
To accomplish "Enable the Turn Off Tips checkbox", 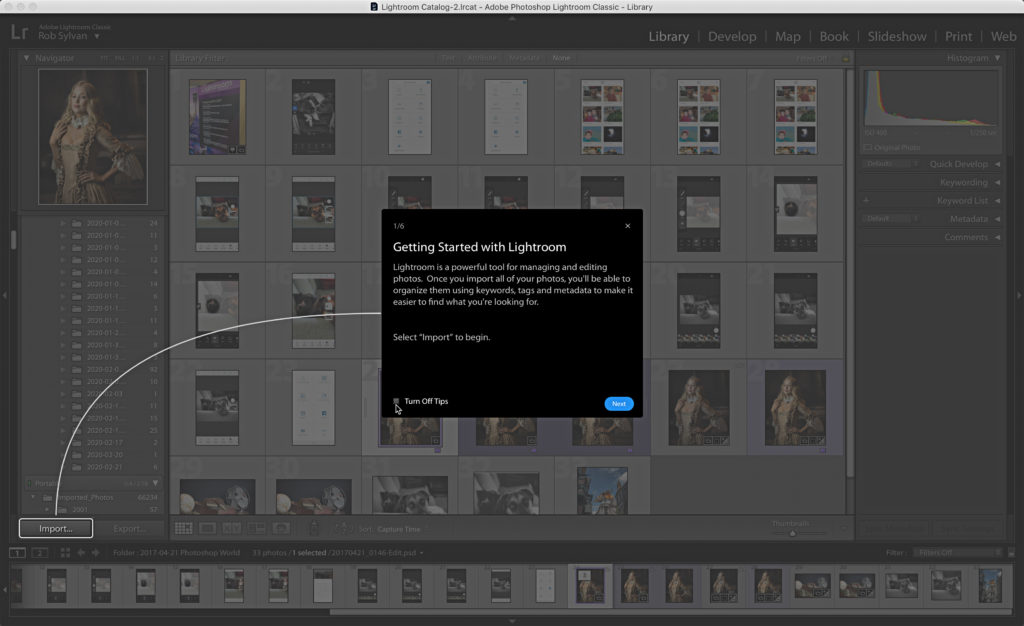I will (396, 401).
